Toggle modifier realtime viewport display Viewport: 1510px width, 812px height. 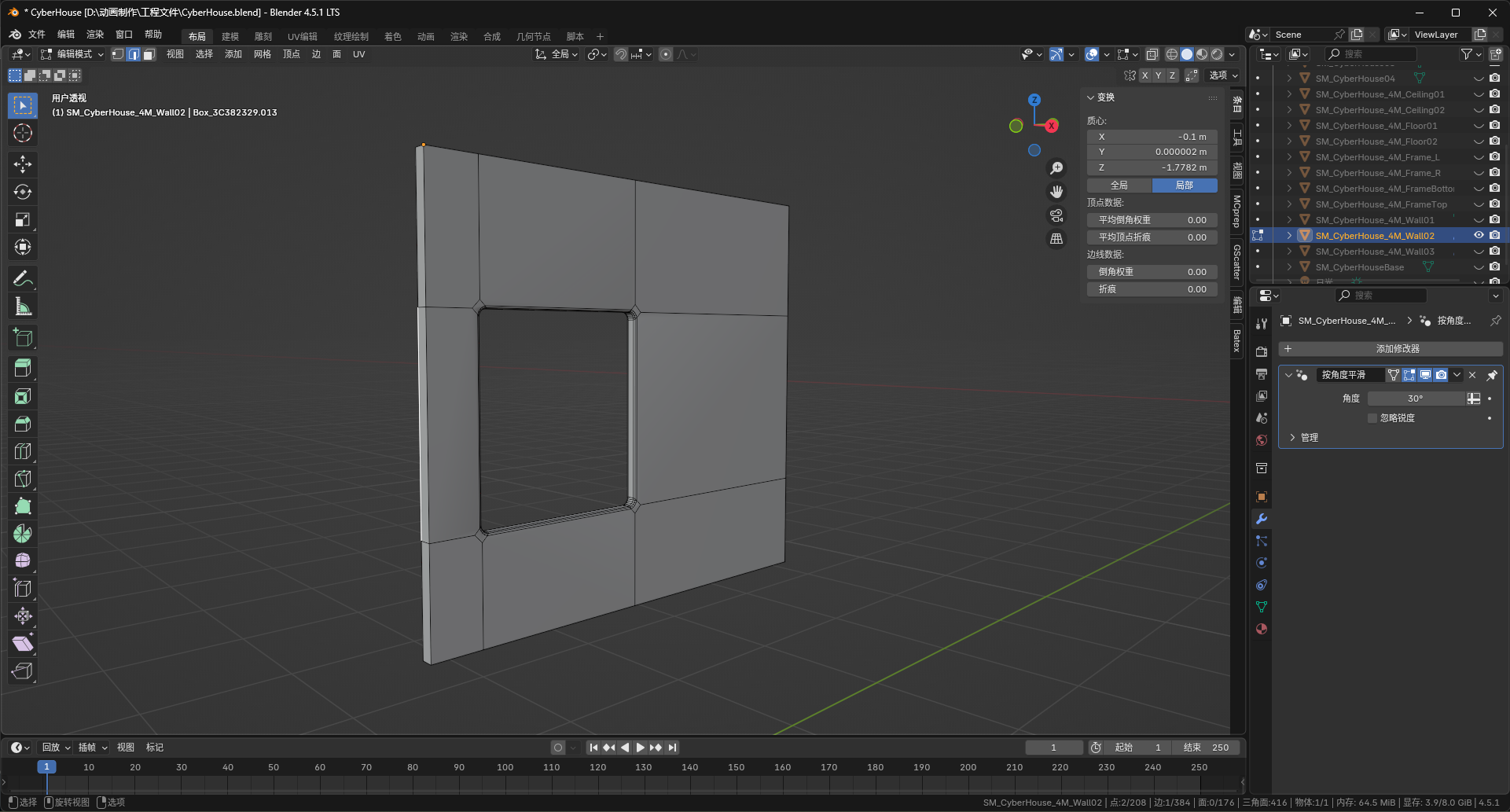point(1425,375)
